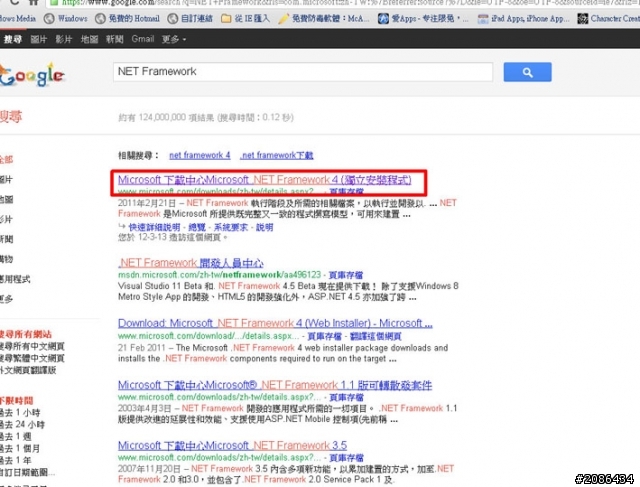
Task: Click the blue search magnifier button
Action: 527,72
